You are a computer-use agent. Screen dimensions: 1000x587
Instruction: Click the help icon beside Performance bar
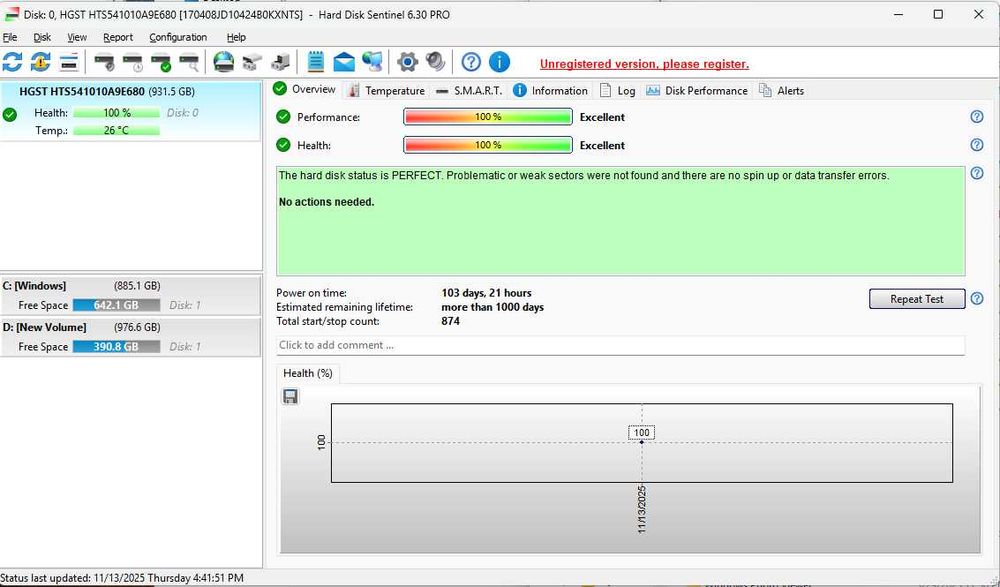977,117
